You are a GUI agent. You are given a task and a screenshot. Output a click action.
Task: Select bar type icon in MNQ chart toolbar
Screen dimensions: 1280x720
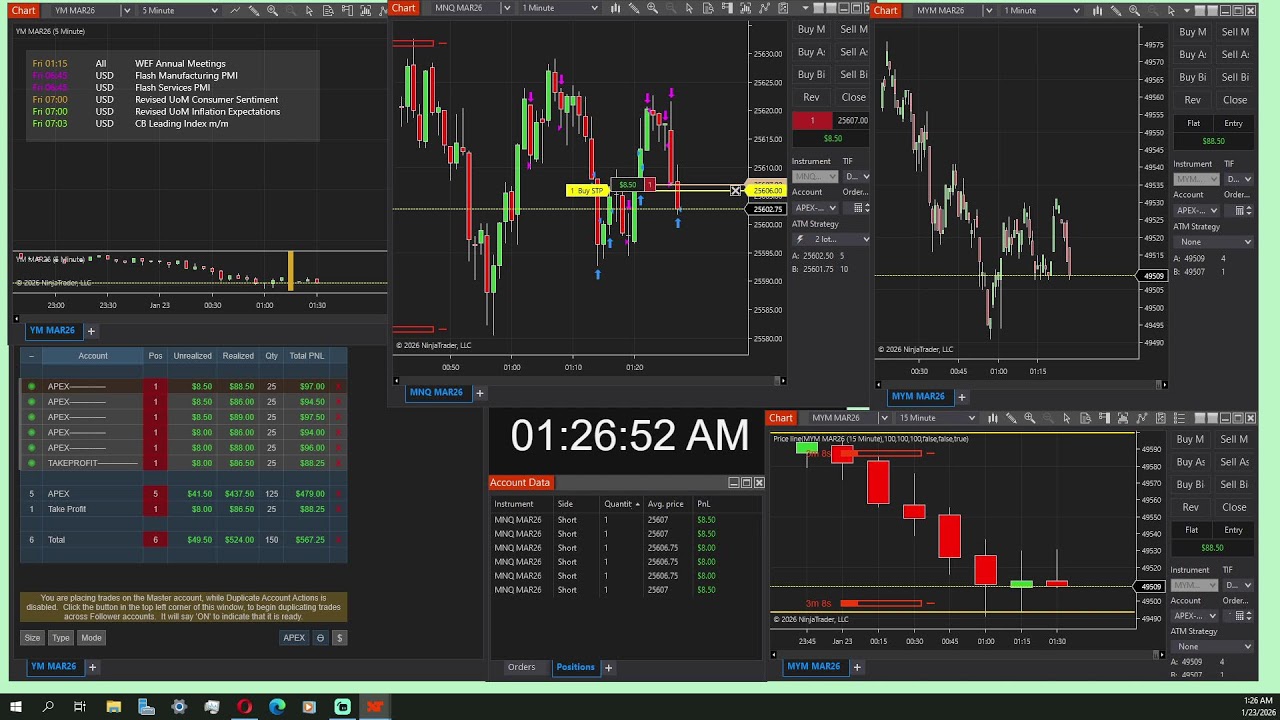click(615, 8)
